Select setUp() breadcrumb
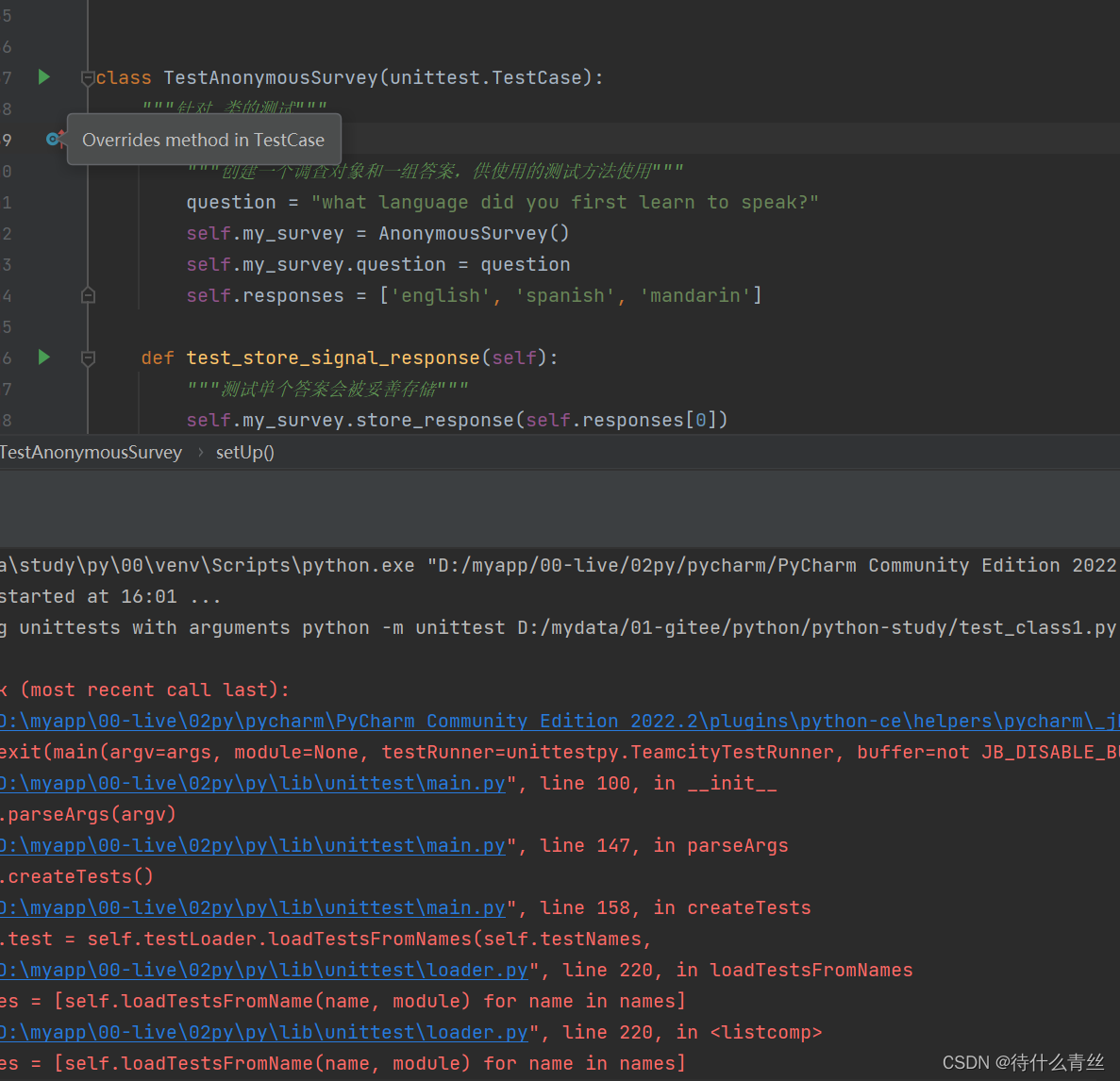Viewport: 1120px width, 1081px height. coord(245,453)
